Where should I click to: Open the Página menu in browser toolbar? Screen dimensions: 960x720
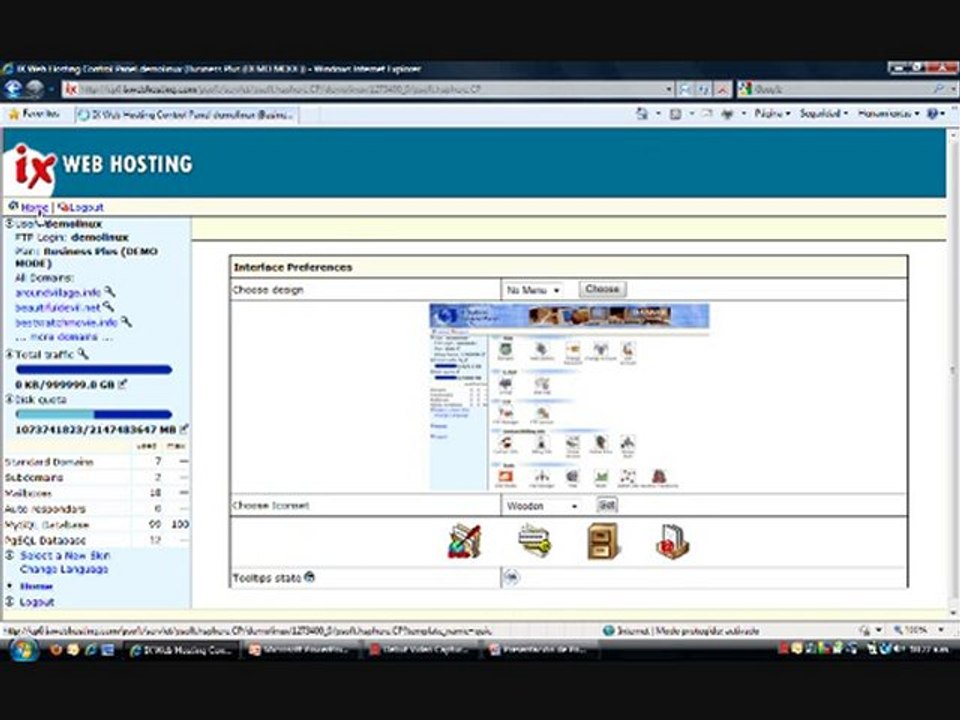coord(771,113)
